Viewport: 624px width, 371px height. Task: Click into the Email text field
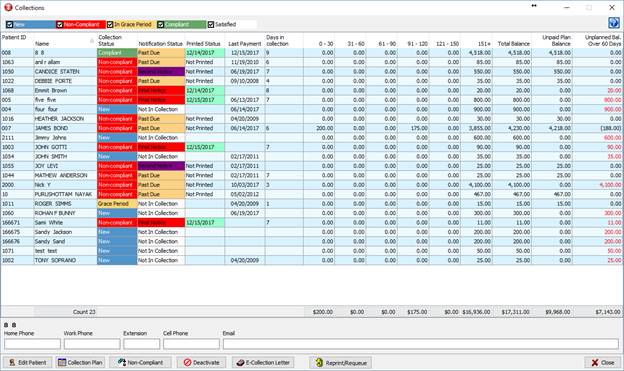(x=421, y=344)
